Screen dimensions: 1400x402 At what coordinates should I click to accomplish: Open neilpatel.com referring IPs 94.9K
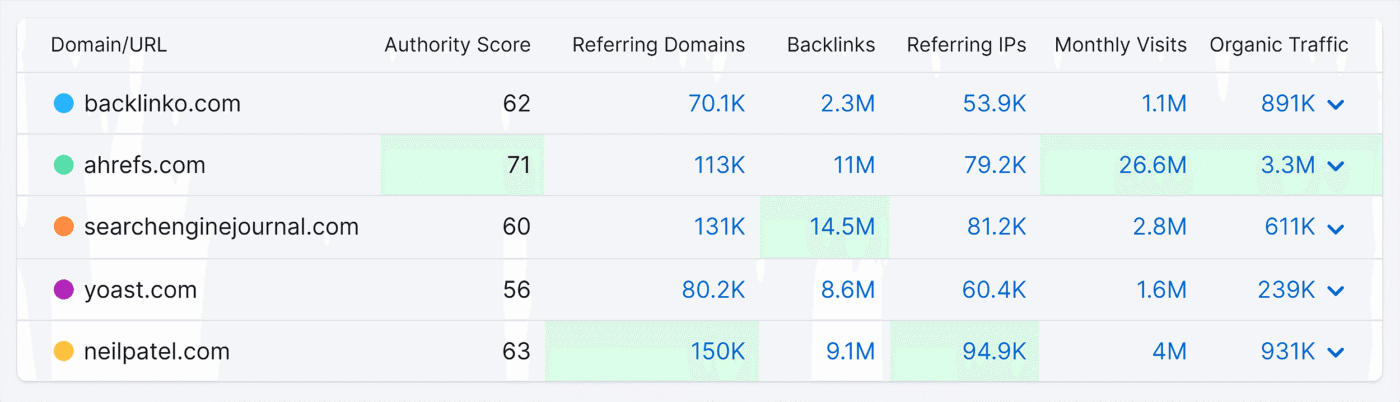(x=996, y=352)
